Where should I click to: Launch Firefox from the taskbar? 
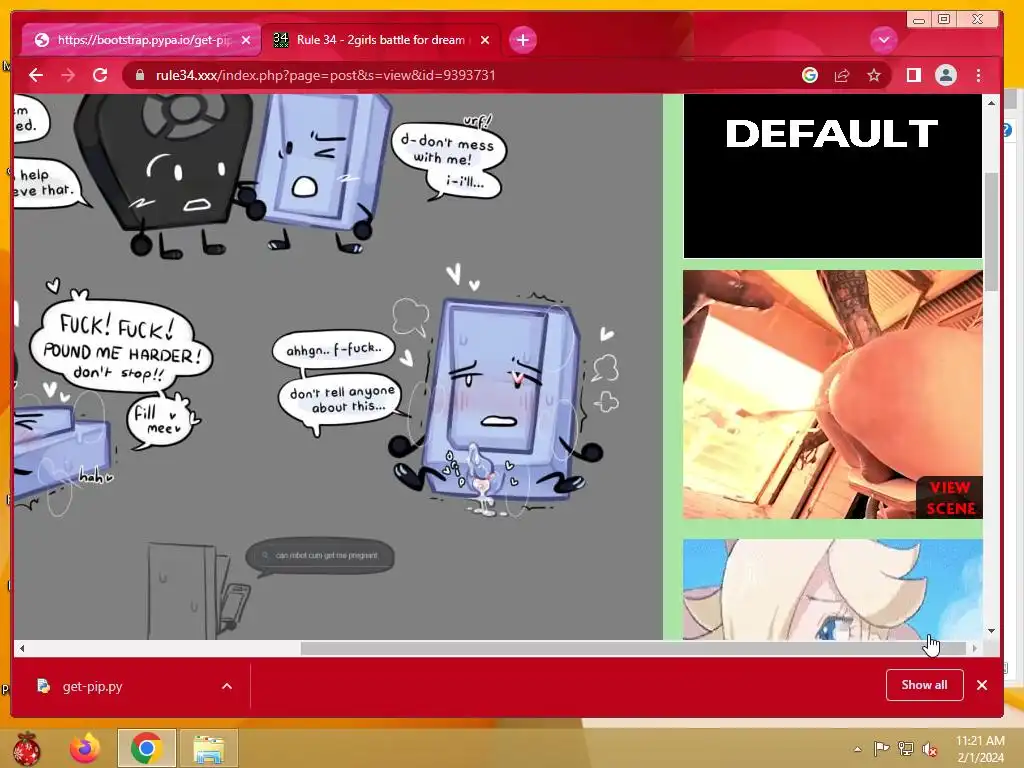86,748
